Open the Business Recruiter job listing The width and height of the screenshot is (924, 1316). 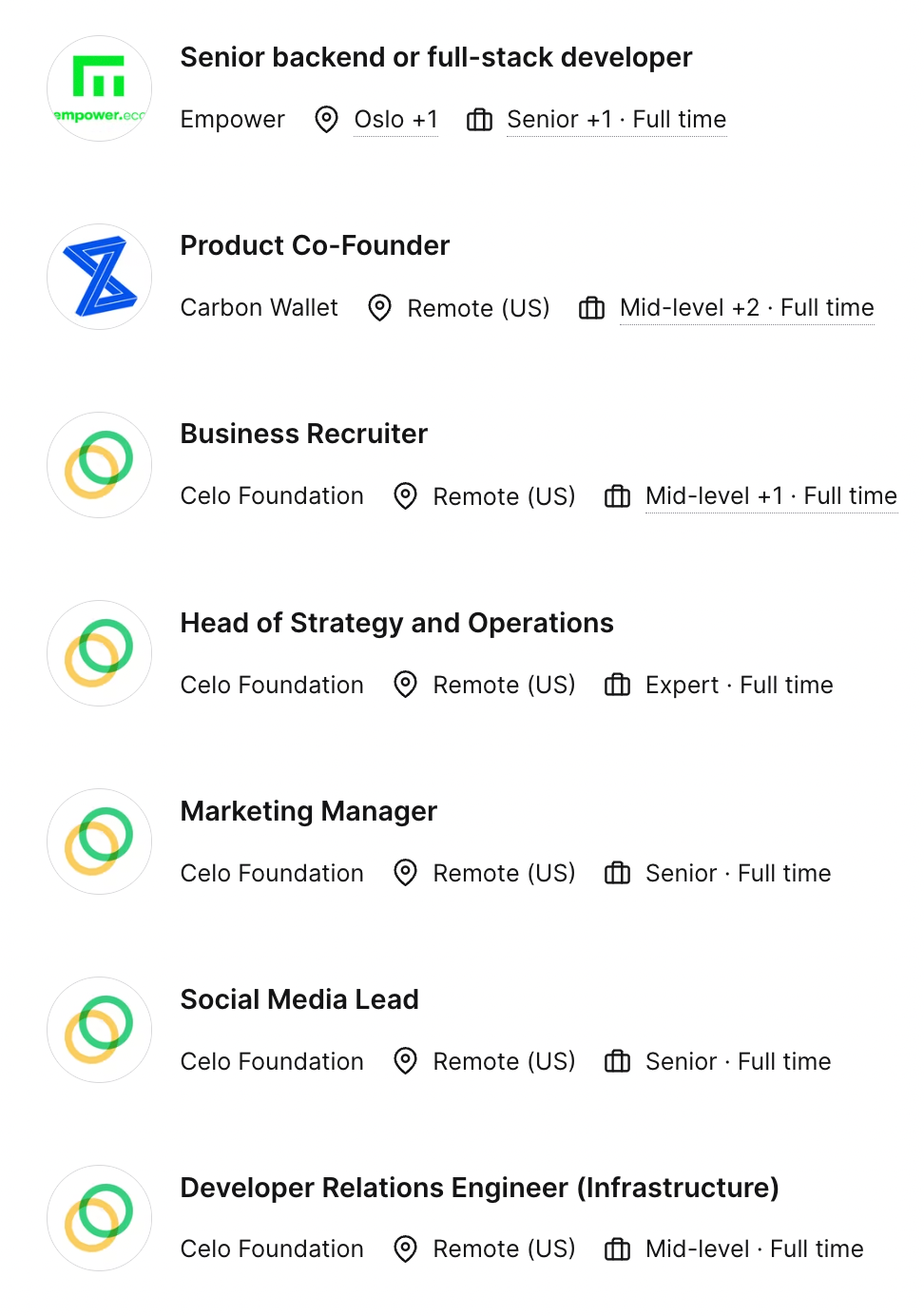point(304,435)
